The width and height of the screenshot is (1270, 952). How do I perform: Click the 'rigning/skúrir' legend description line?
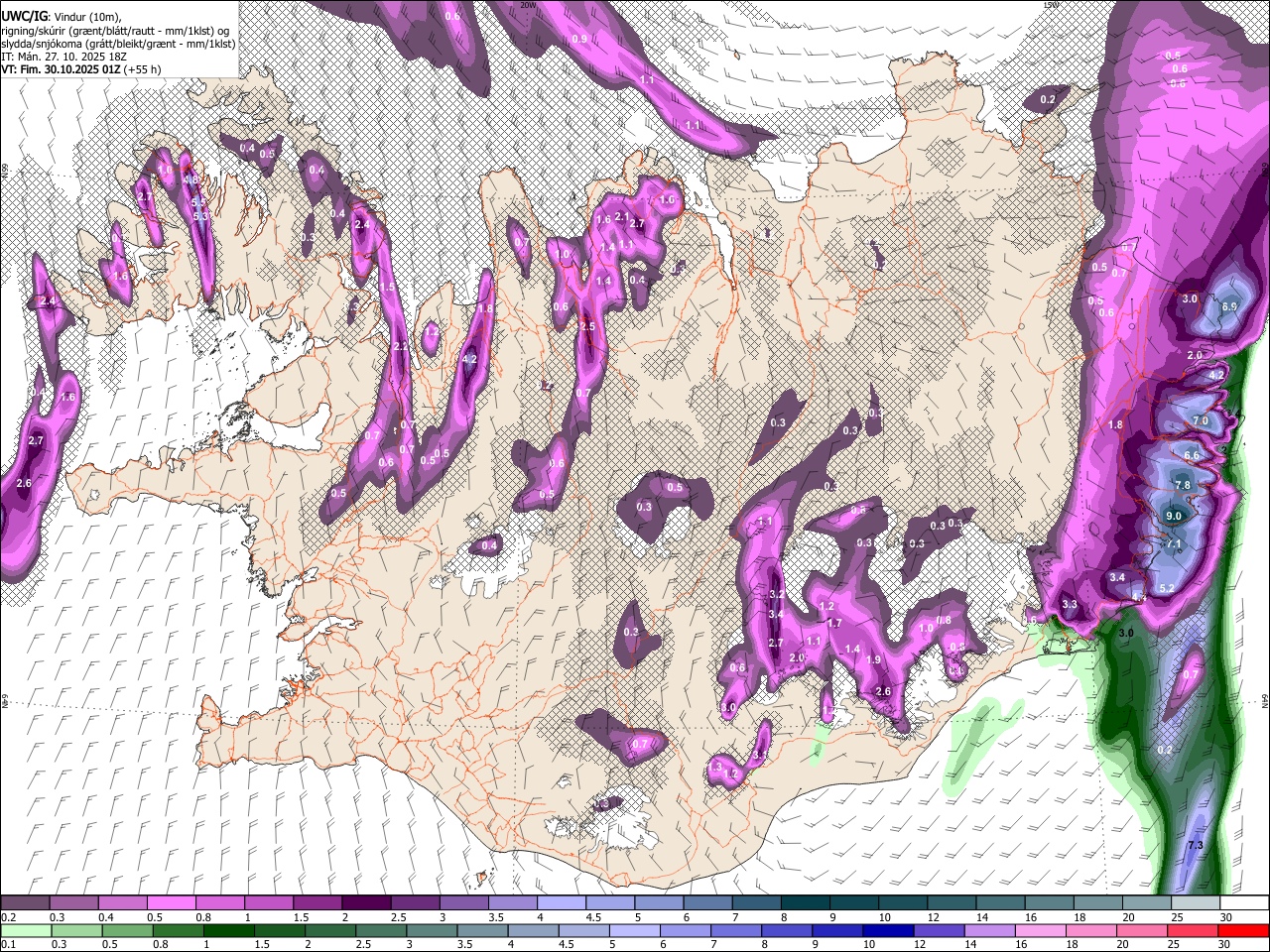click(117, 31)
